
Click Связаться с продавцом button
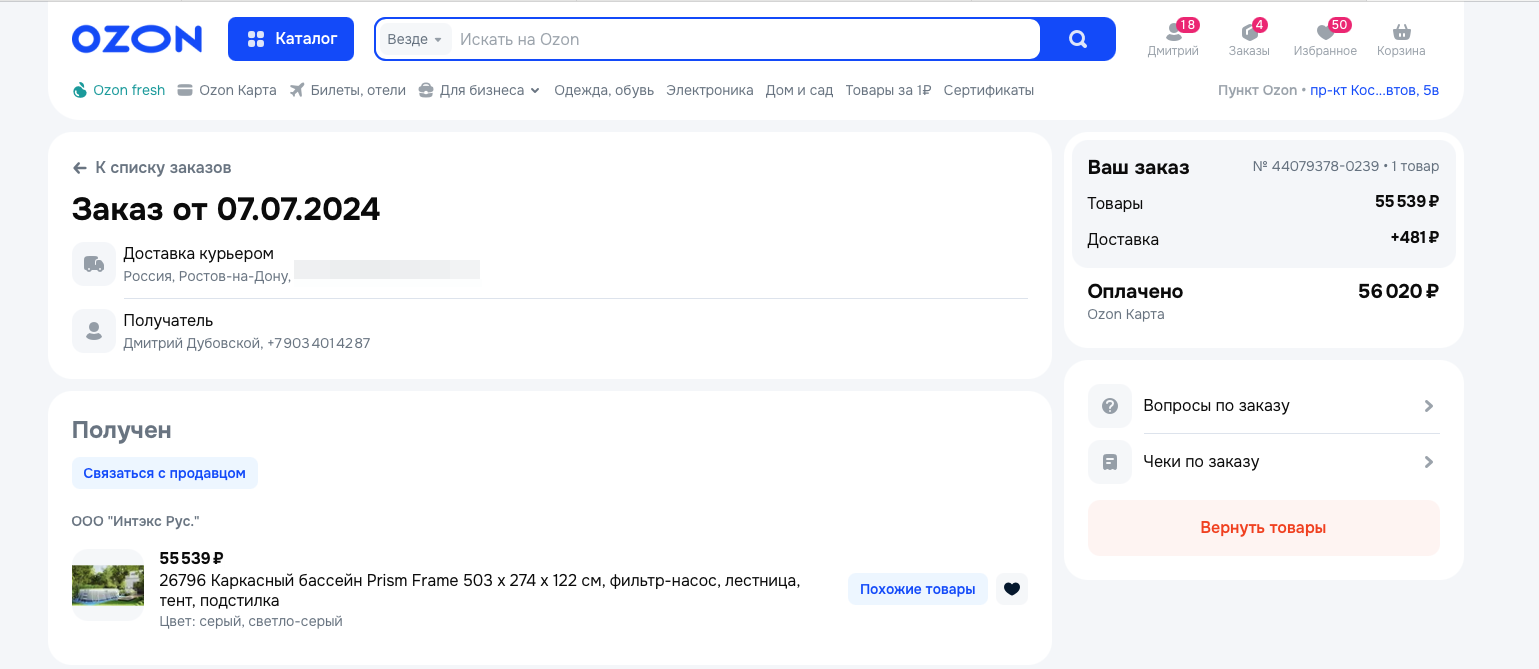click(165, 473)
